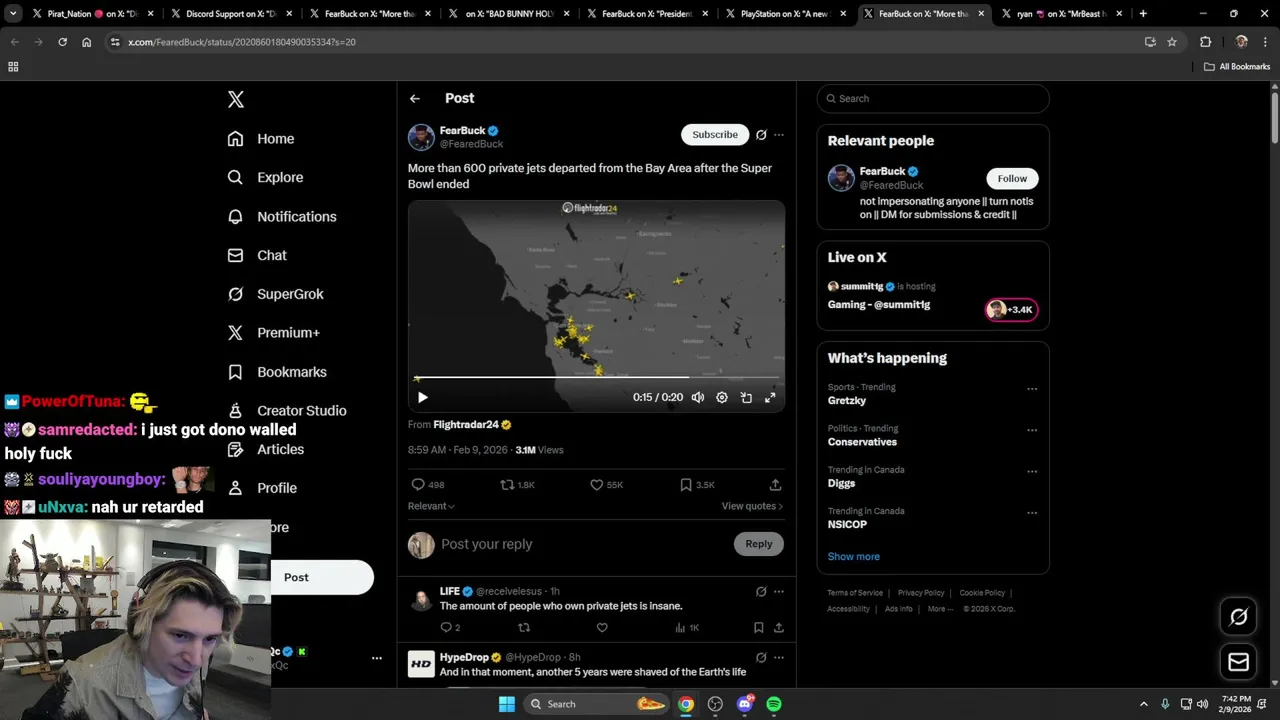Image resolution: width=1280 pixels, height=720 pixels.
Task: Bookmark this page with star icon
Action: point(1172,42)
